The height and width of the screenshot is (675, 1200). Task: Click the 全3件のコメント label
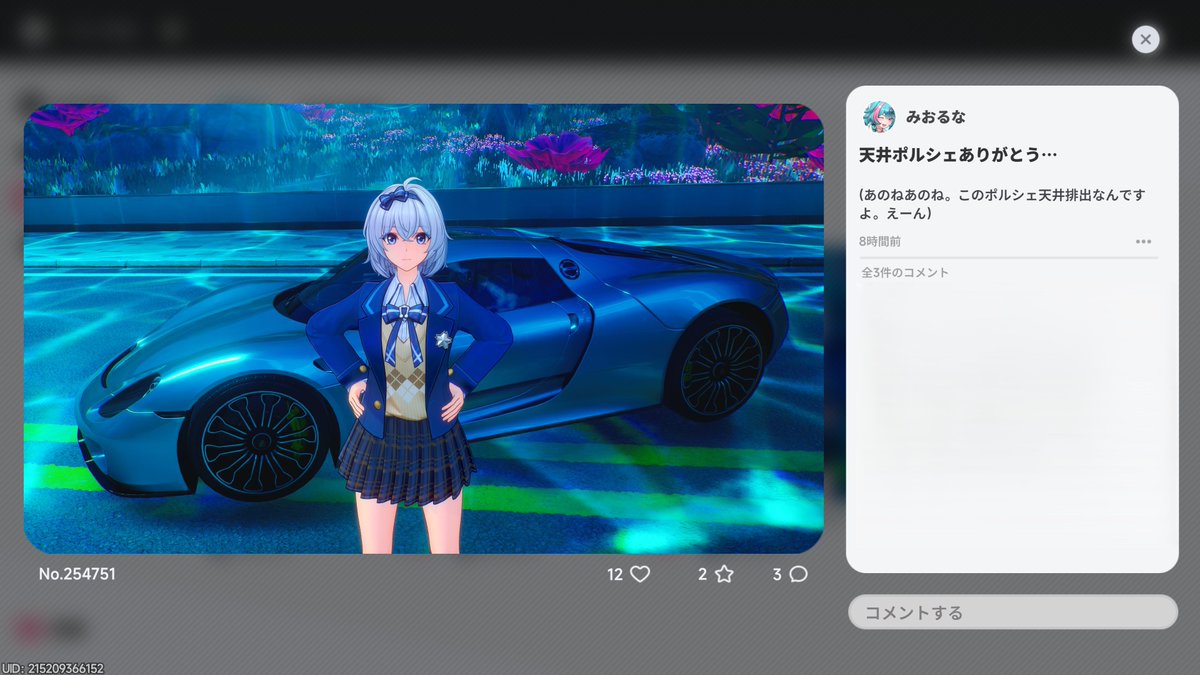[905, 272]
